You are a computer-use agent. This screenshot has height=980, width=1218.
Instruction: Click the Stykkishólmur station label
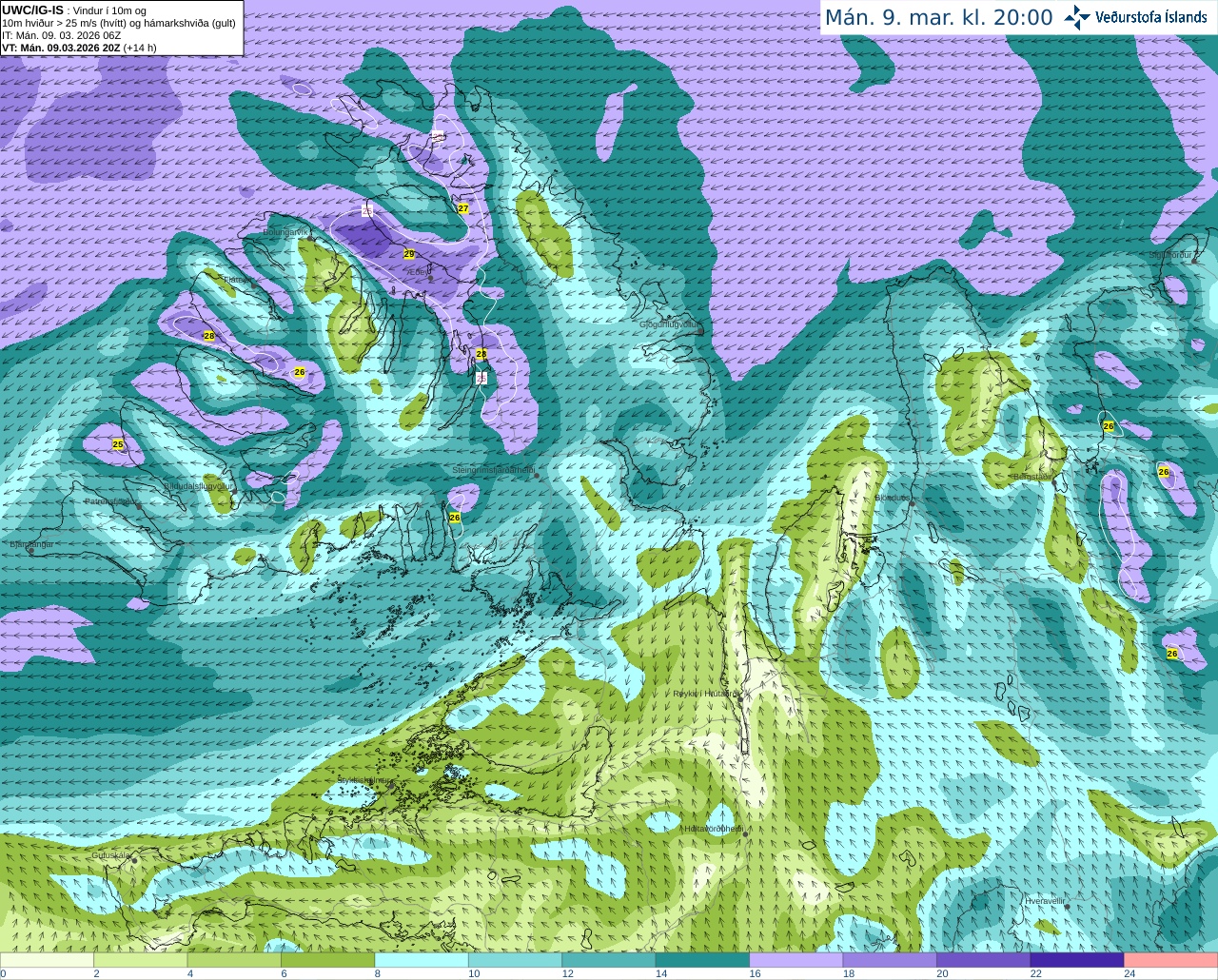click(x=363, y=779)
